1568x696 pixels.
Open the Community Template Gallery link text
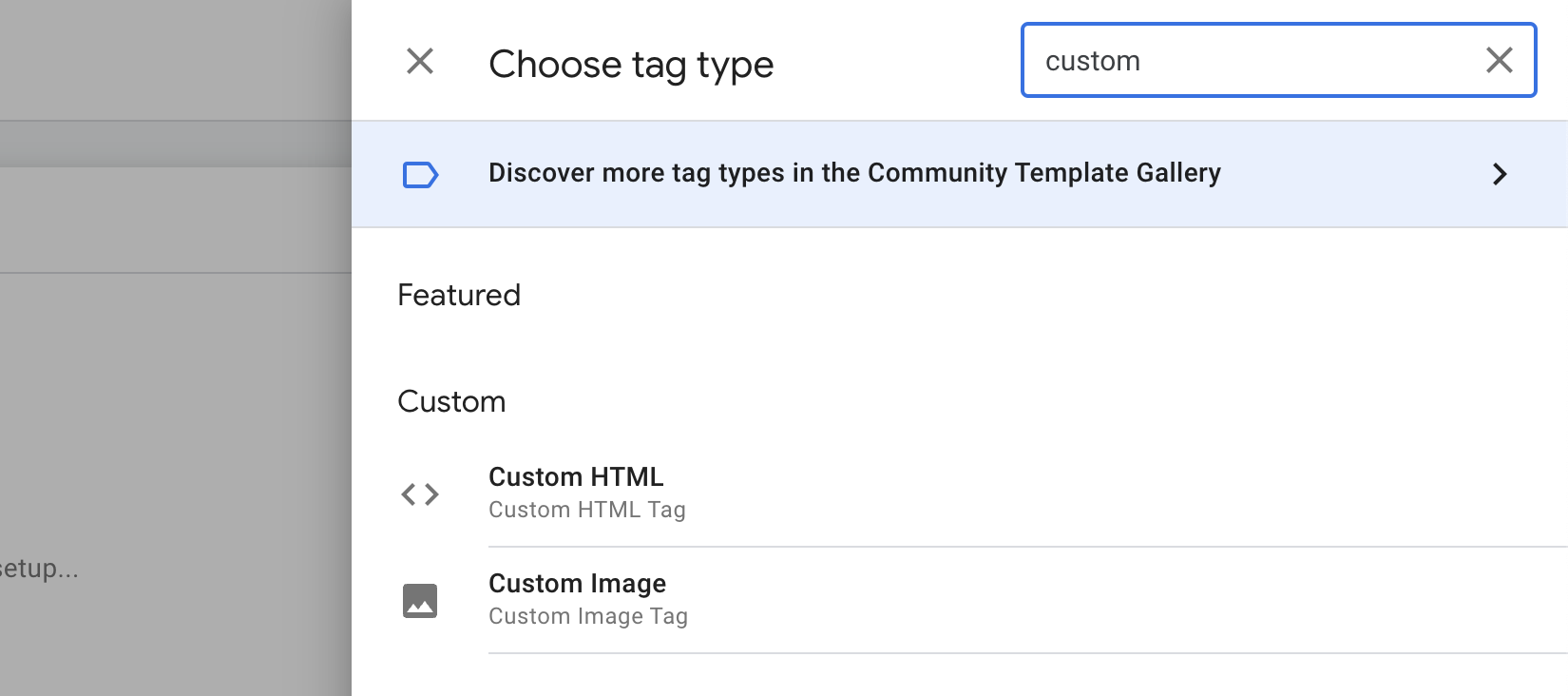pos(854,173)
